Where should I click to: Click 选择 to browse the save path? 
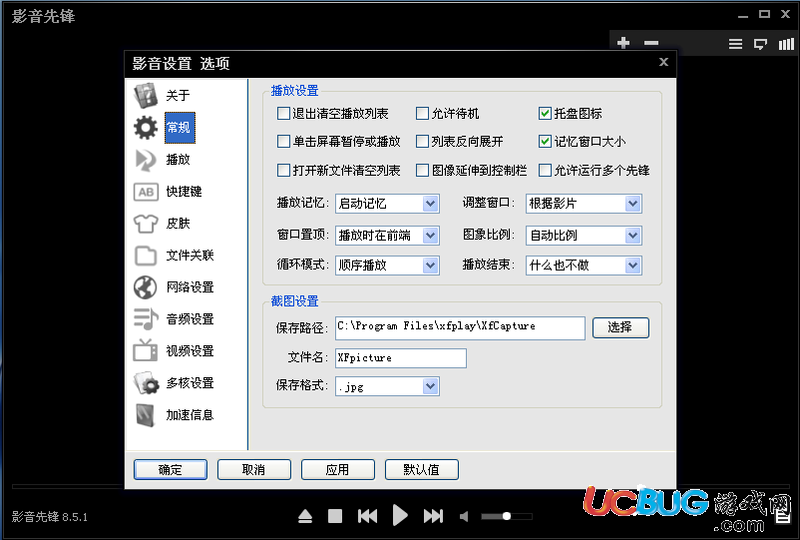pyautogui.click(x=620, y=328)
